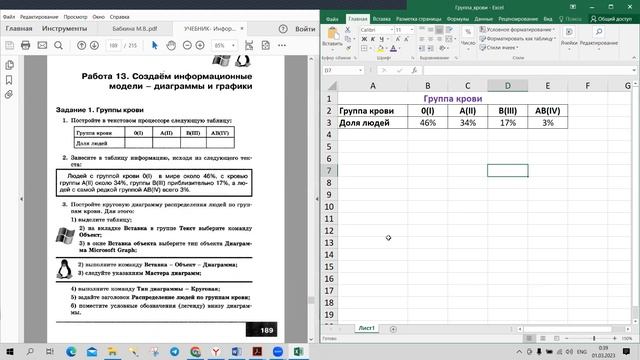Select the Лист1 sheet tab

pyautogui.click(x=367, y=328)
